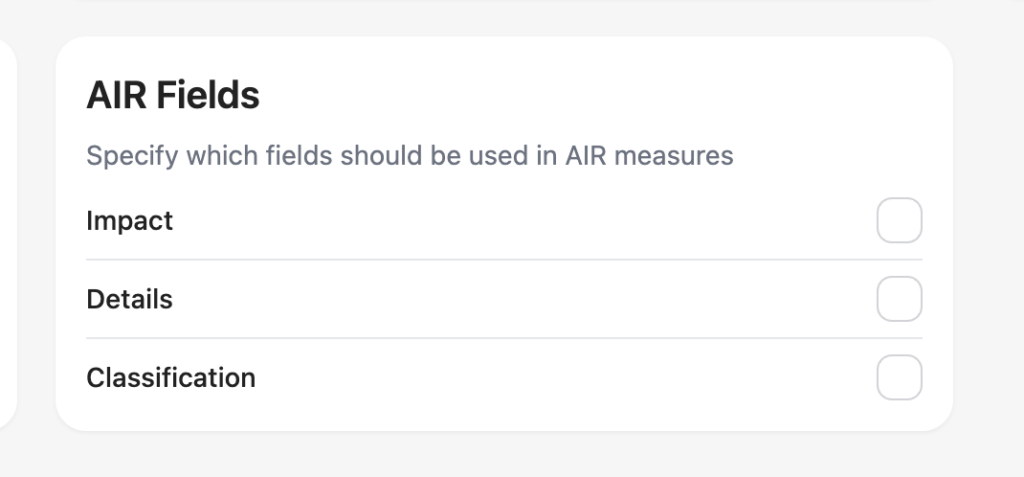Click the "Impact" field label
Viewport: 1024px width, 477px height.
click(130, 221)
